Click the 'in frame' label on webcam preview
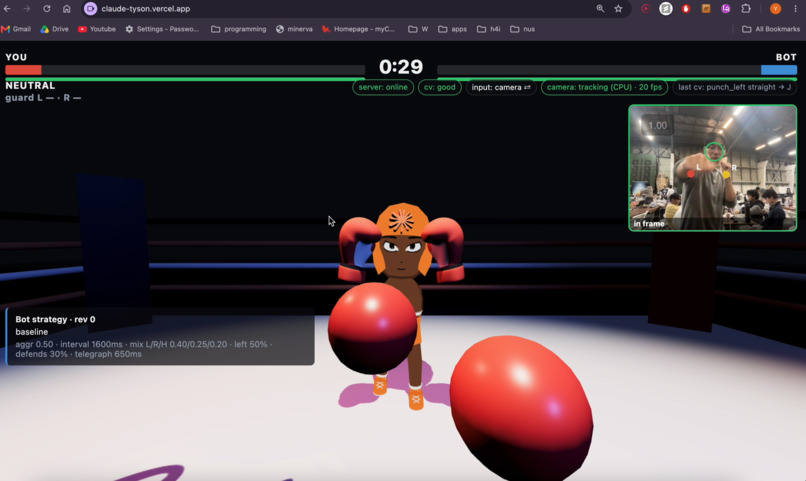Screen dimensions: 806x481 tap(649, 224)
